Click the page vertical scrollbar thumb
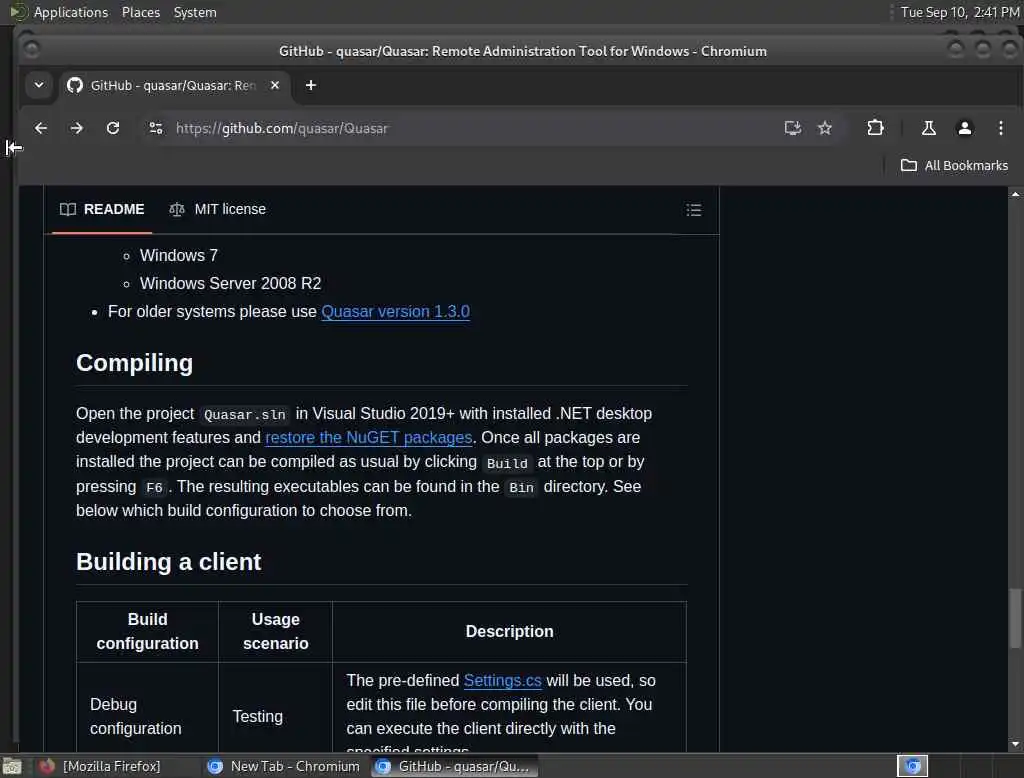Image resolution: width=1024 pixels, height=778 pixels. (x=1014, y=618)
